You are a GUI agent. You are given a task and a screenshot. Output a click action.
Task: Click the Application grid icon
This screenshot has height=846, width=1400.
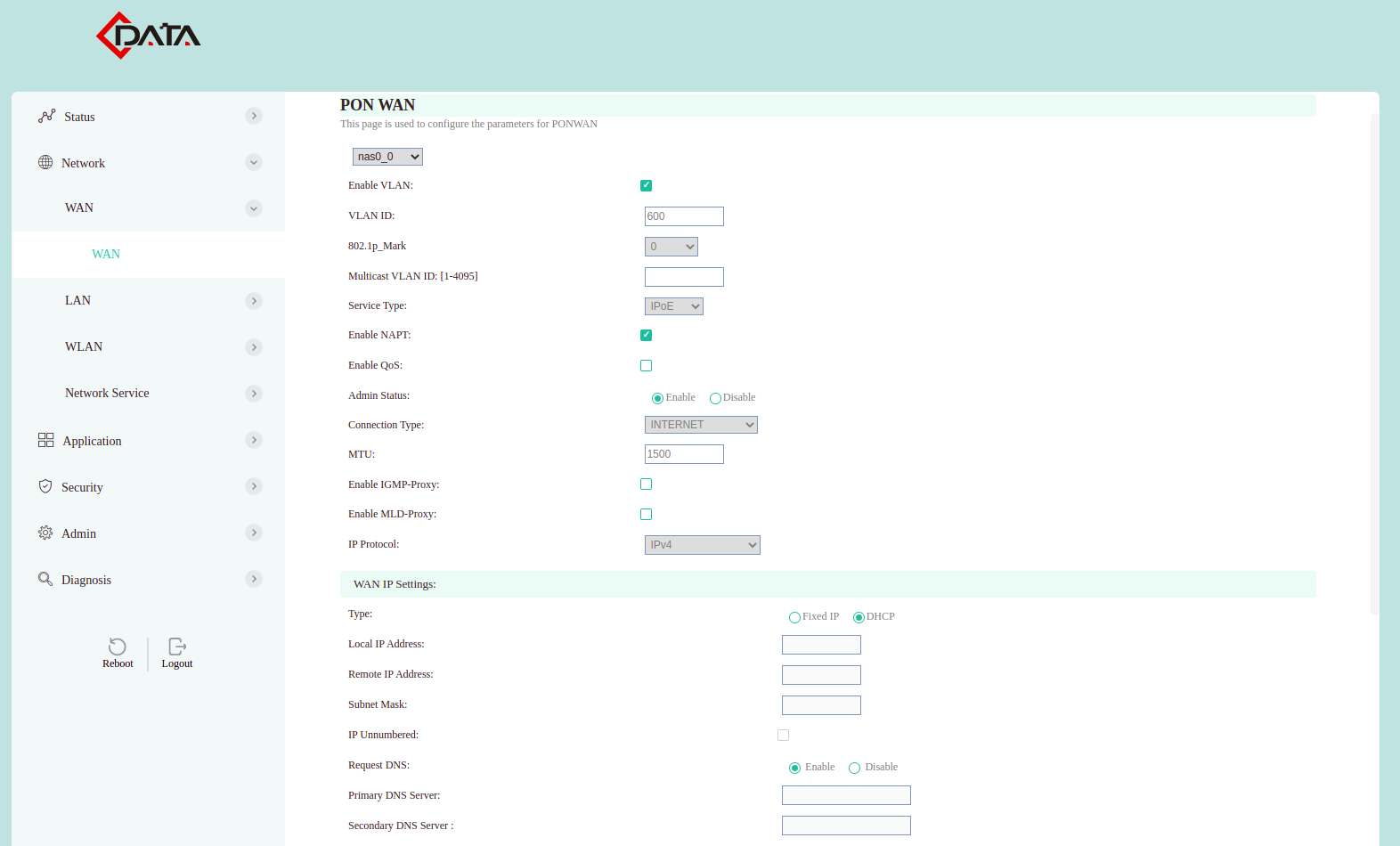coord(45,440)
